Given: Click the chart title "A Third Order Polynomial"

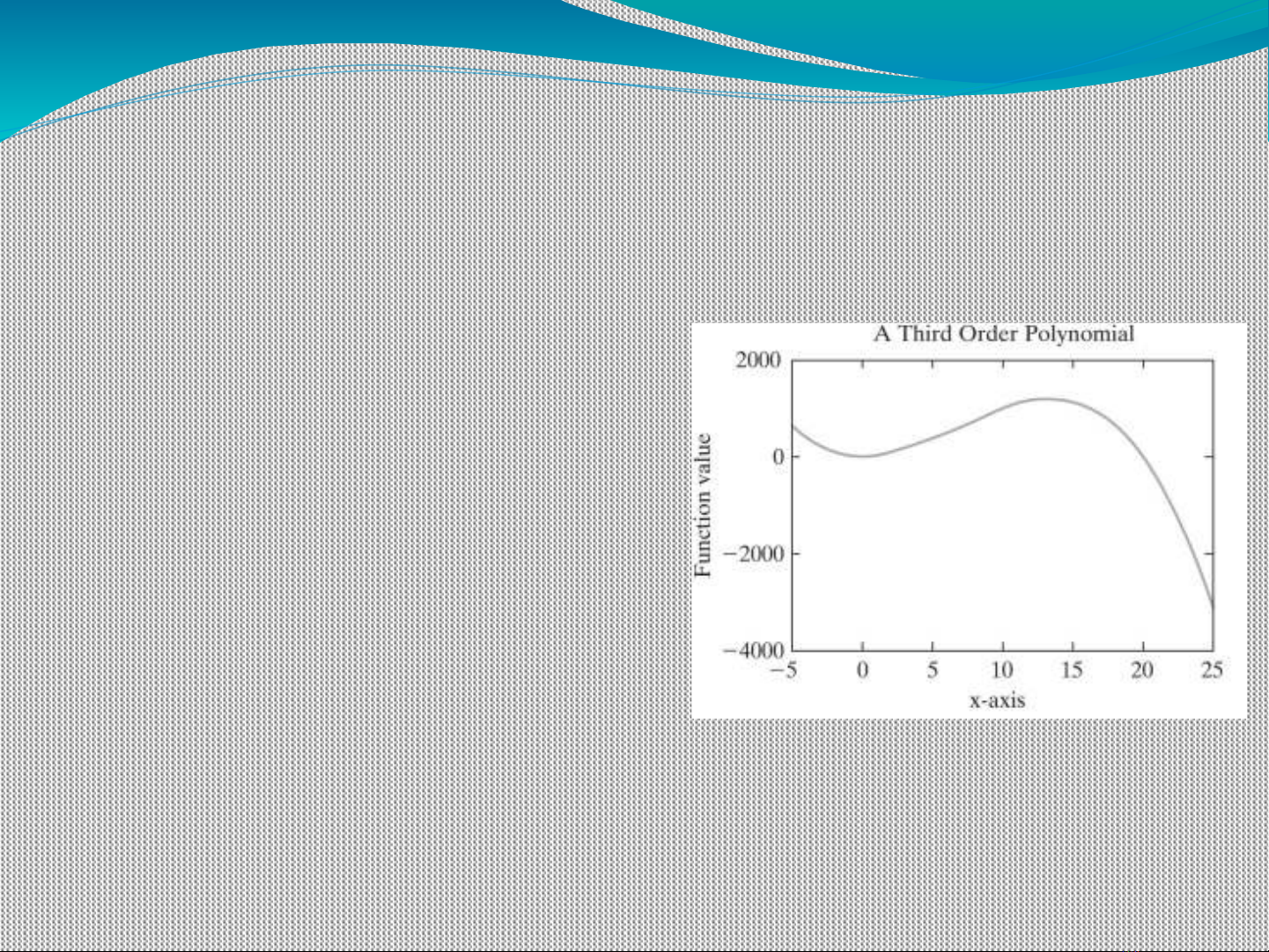Looking at the screenshot, I should 1003,335.
